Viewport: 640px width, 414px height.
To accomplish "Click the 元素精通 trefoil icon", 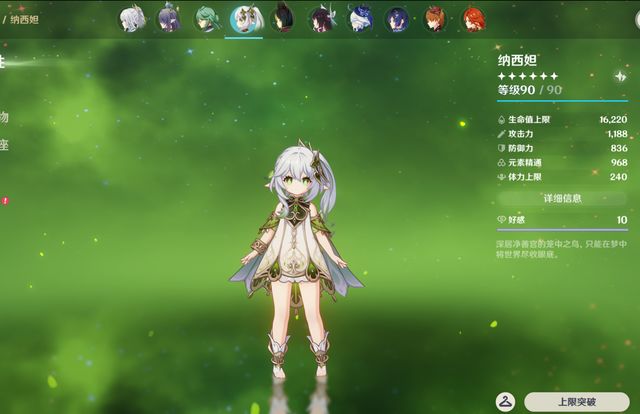I will point(502,162).
